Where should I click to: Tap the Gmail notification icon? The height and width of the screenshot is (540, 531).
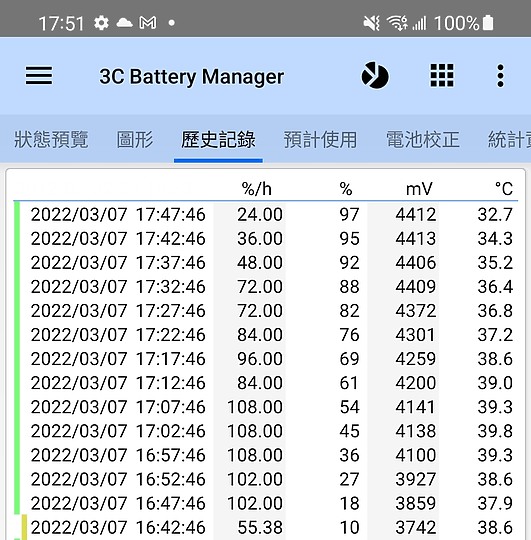[x=148, y=23]
